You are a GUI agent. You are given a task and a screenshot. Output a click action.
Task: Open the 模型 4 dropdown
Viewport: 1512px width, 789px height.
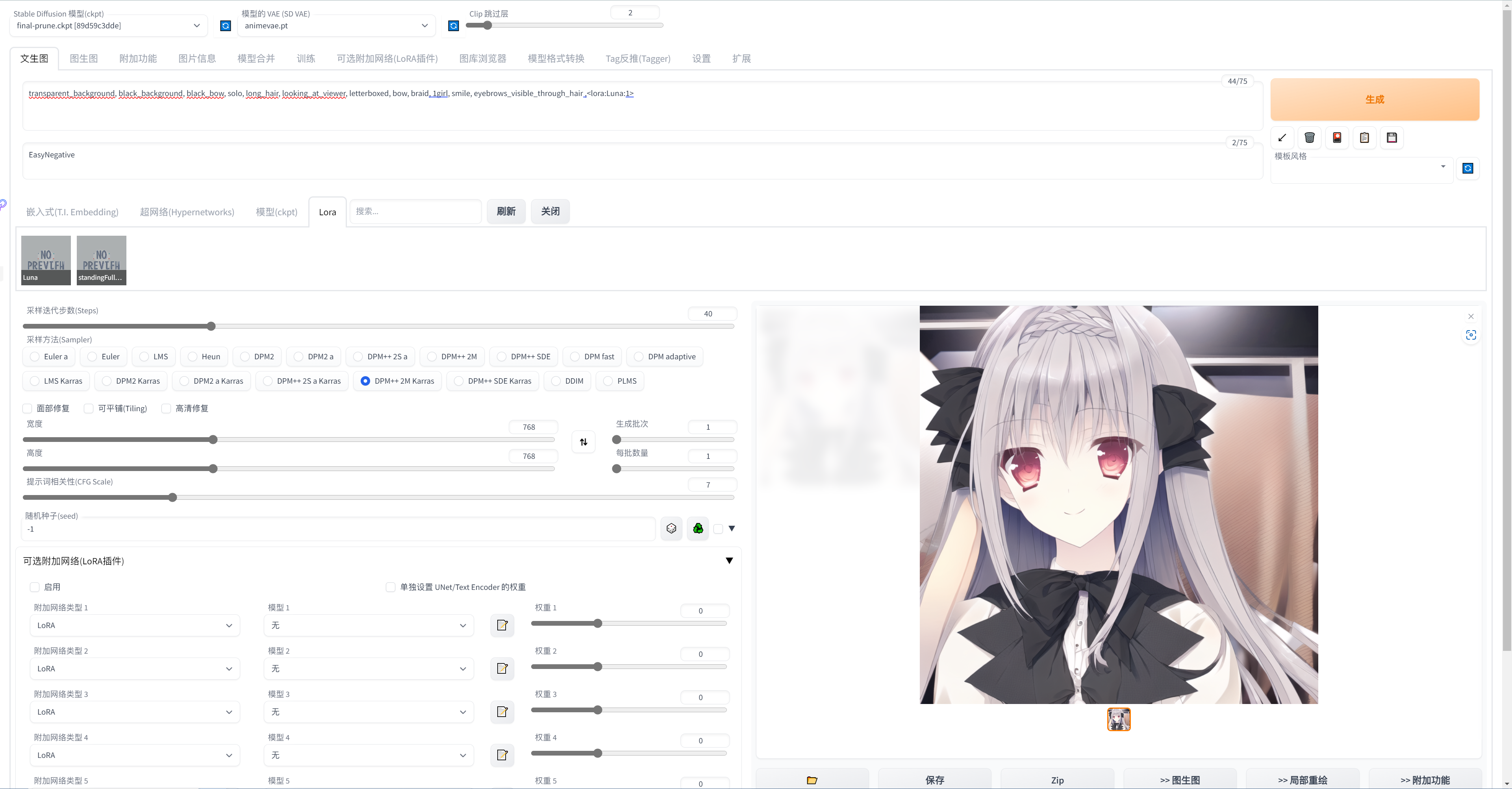pyautogui.click(x=369, y=755)
